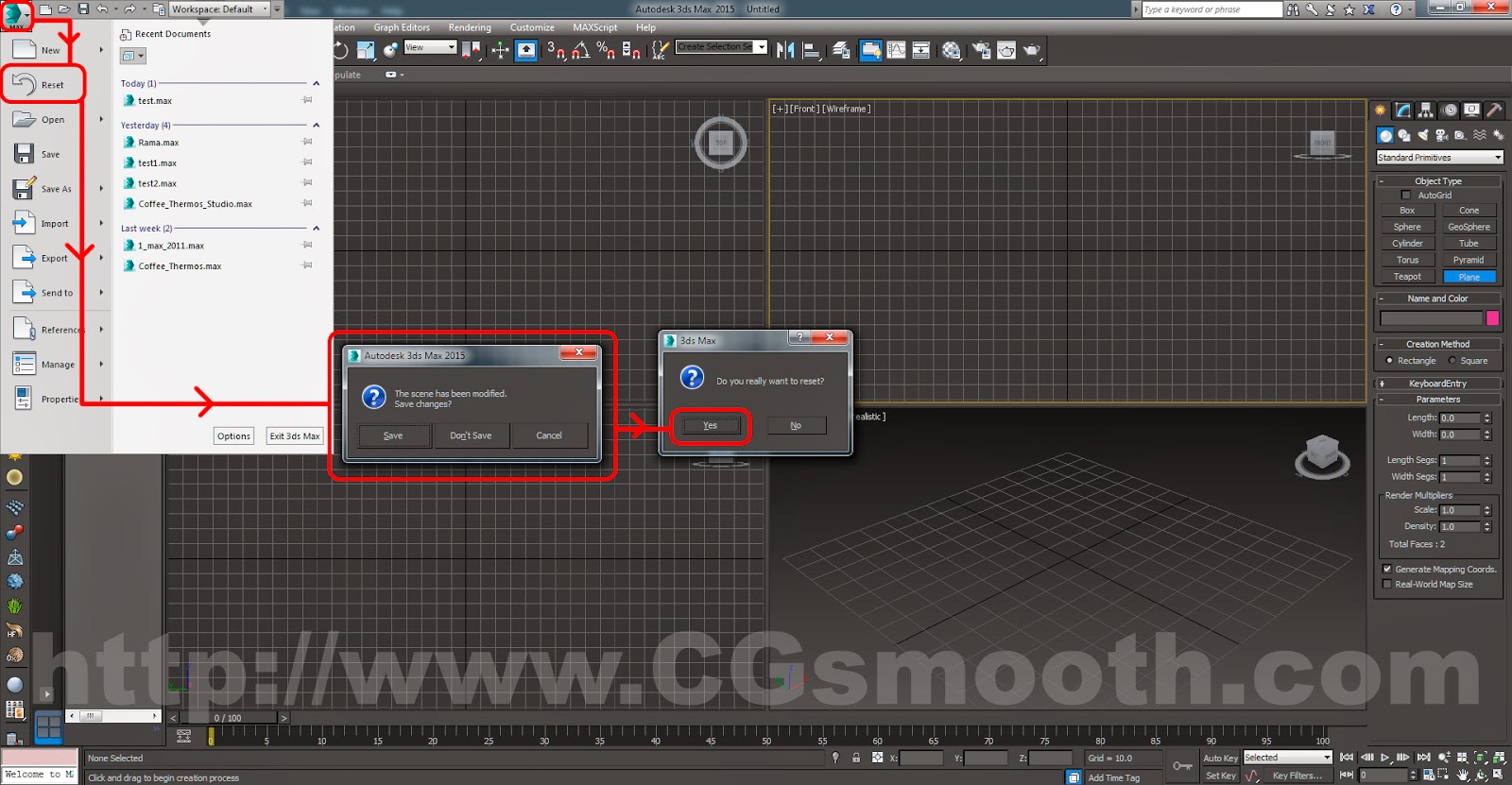Image resolution: width=1512 pixels, height=785 pixels.
Task: Click the Teapot object type button
Action: click(1407, 277)
